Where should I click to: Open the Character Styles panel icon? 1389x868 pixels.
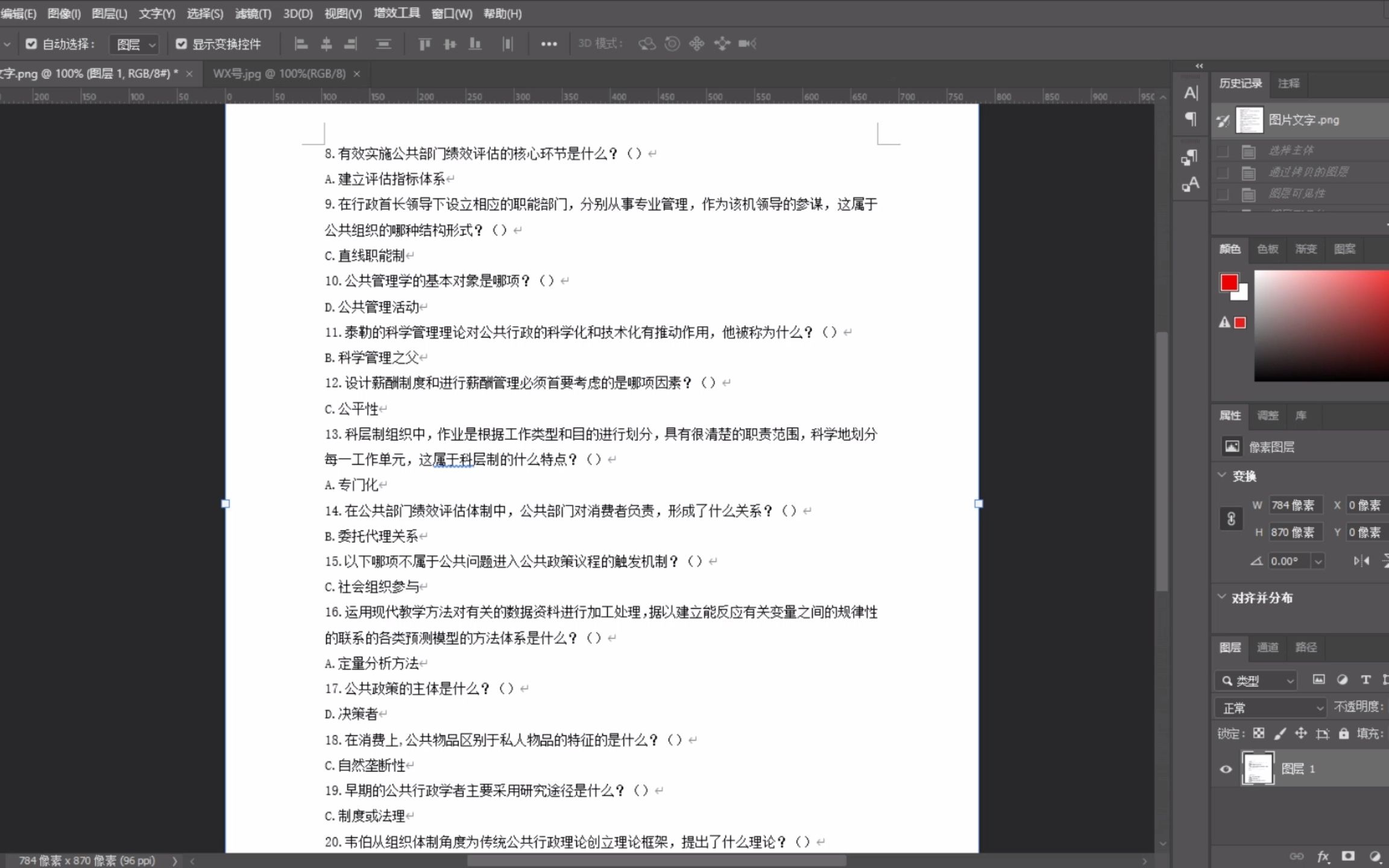[x=1190, y=184]
